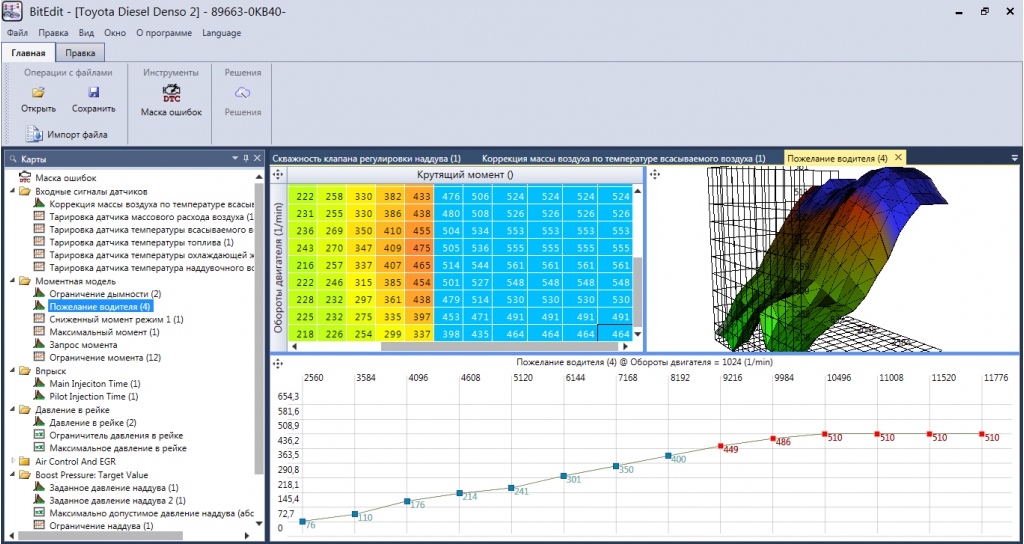Click the BitEdit application icon in title bar

coord(13,12)
